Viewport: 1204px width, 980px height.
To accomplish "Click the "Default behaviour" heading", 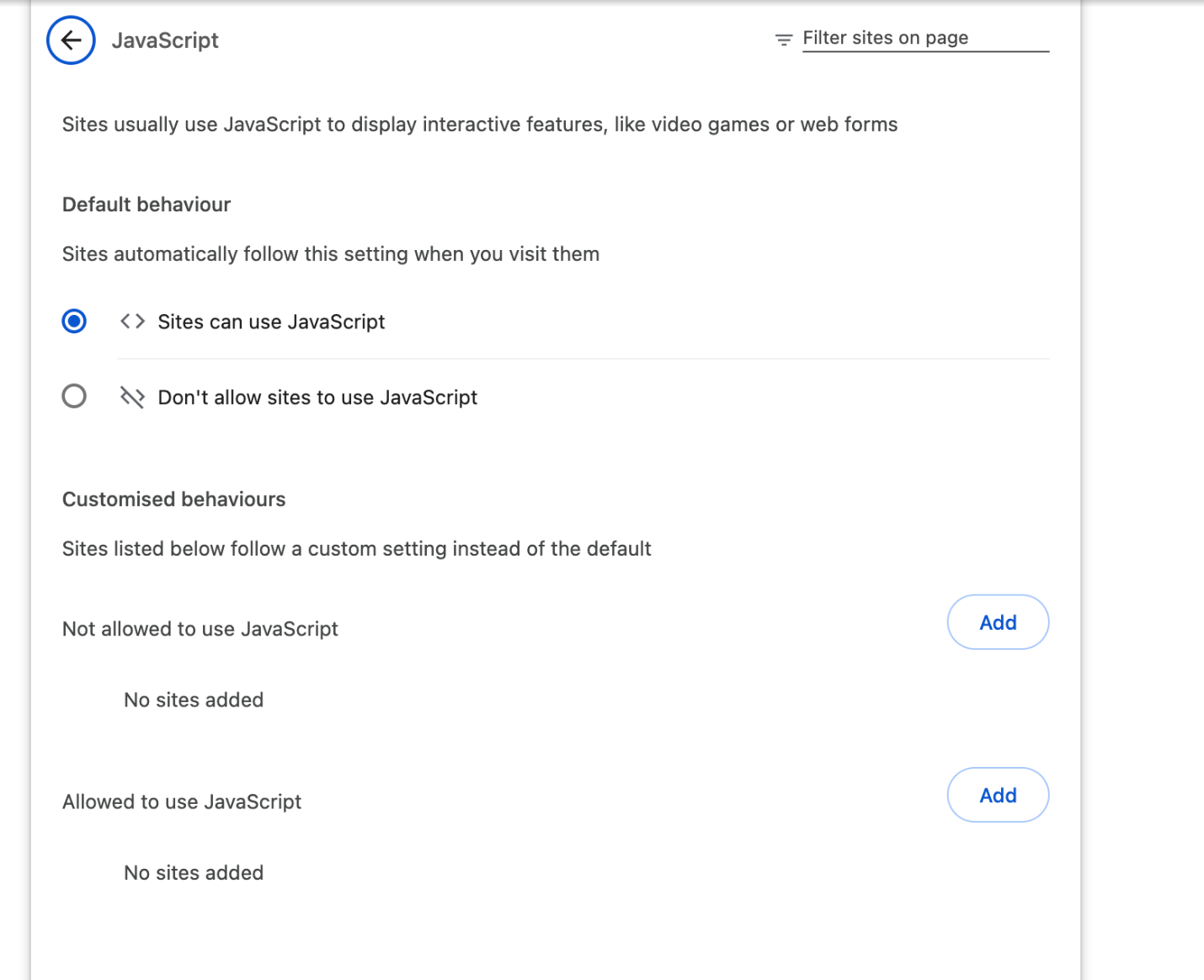I will click(147, 205).
